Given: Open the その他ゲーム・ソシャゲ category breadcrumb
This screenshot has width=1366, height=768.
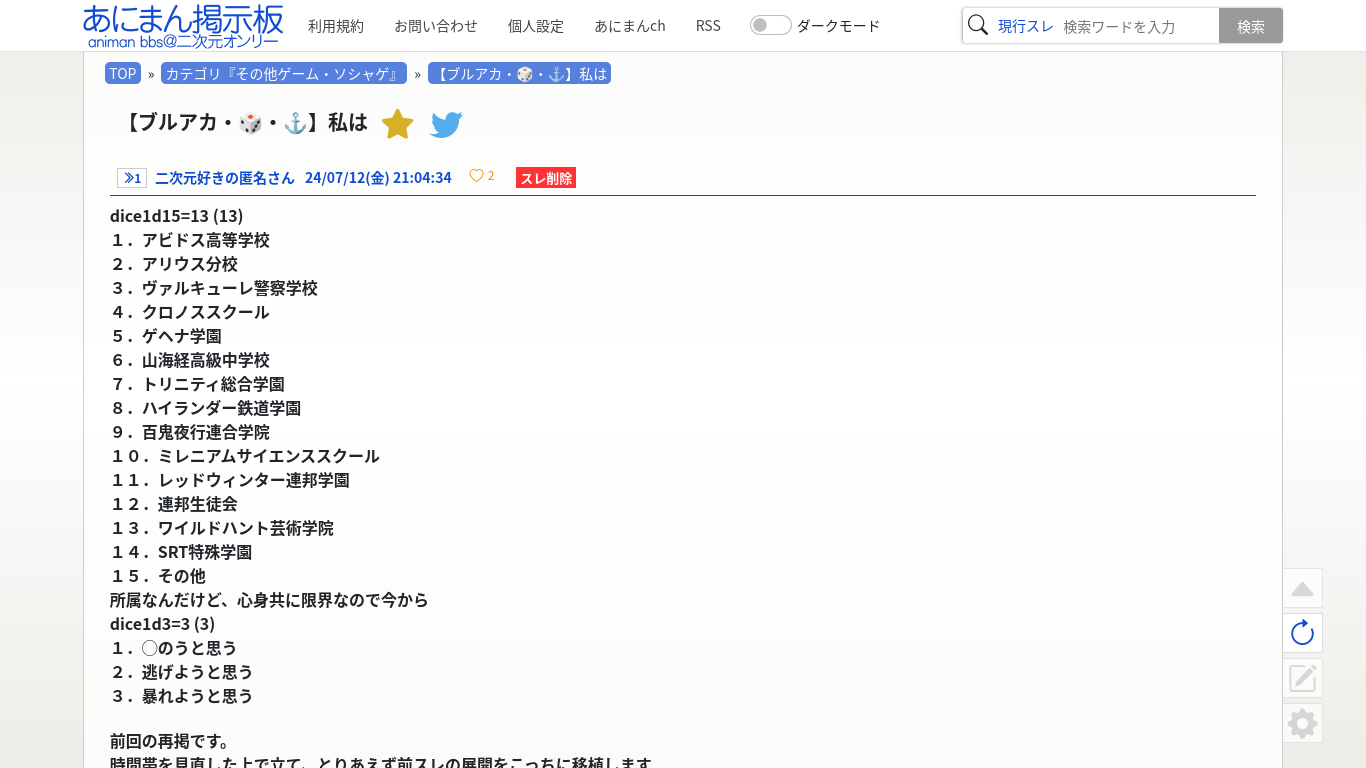Looking at the screenshot, I should click(283, 73).
